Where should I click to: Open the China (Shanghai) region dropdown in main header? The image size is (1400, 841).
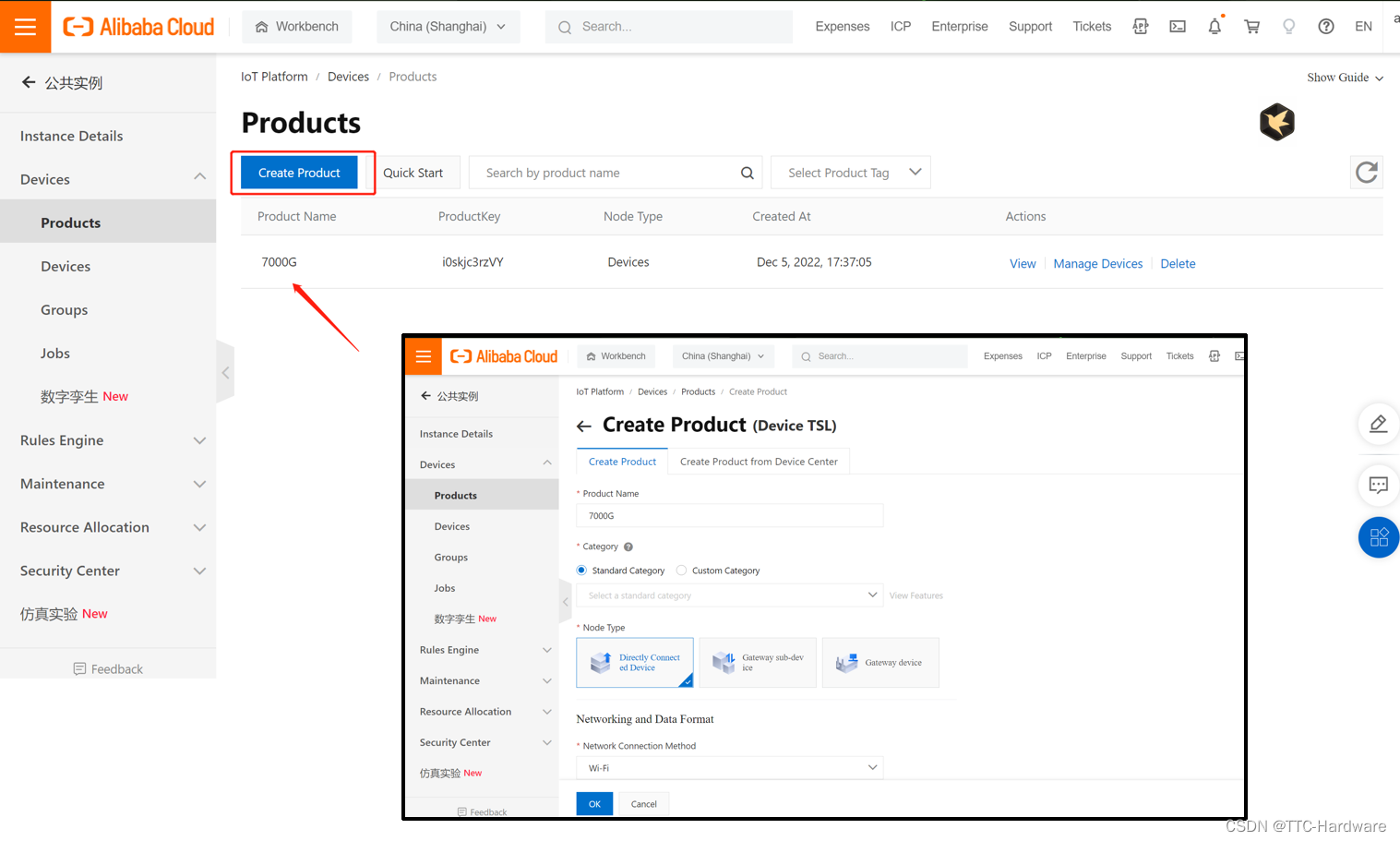(x=448, y=27)
